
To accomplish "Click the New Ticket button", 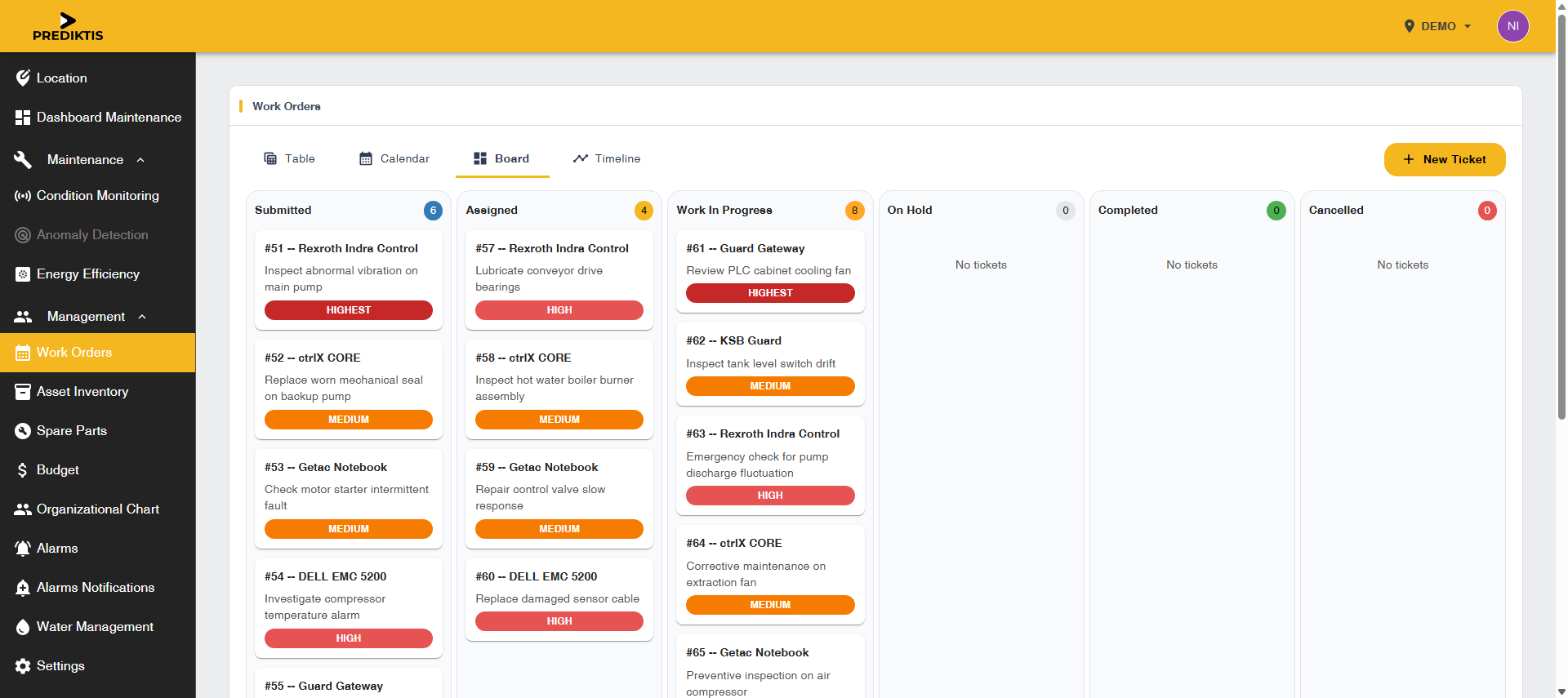I will point(1444,159).
